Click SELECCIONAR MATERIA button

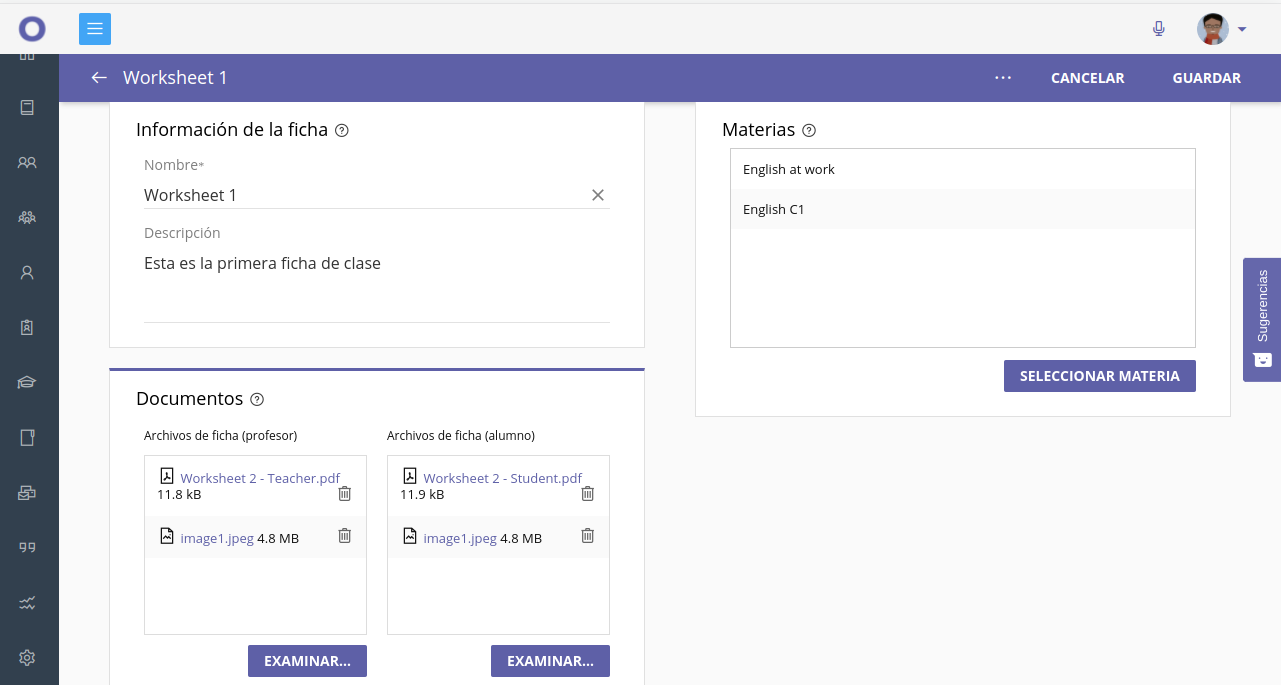pyautogui.click(x=1099, y=376)
